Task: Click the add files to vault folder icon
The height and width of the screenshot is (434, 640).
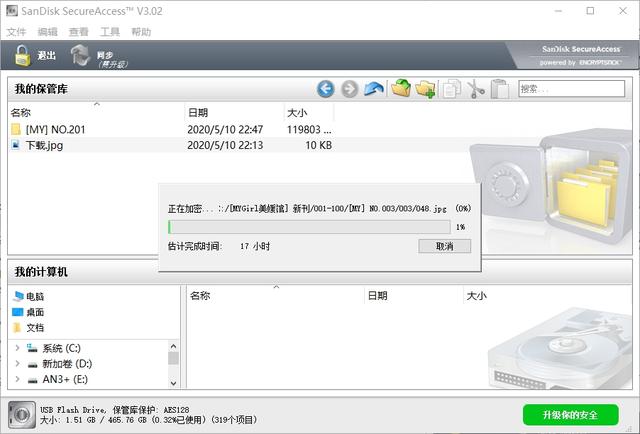Action: click(401, 89)
